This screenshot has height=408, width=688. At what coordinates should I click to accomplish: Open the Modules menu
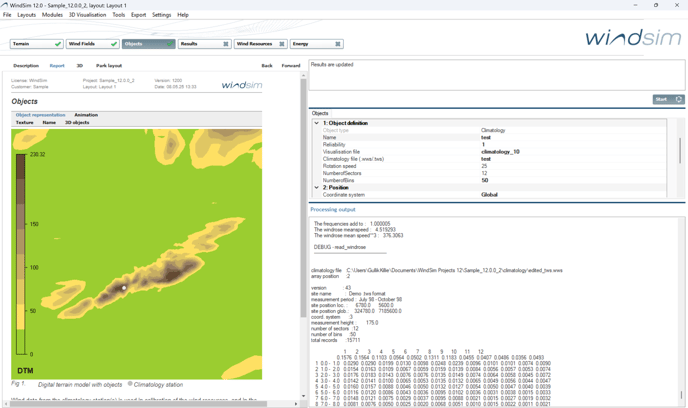pyautogui.click(x=52, y=15)
